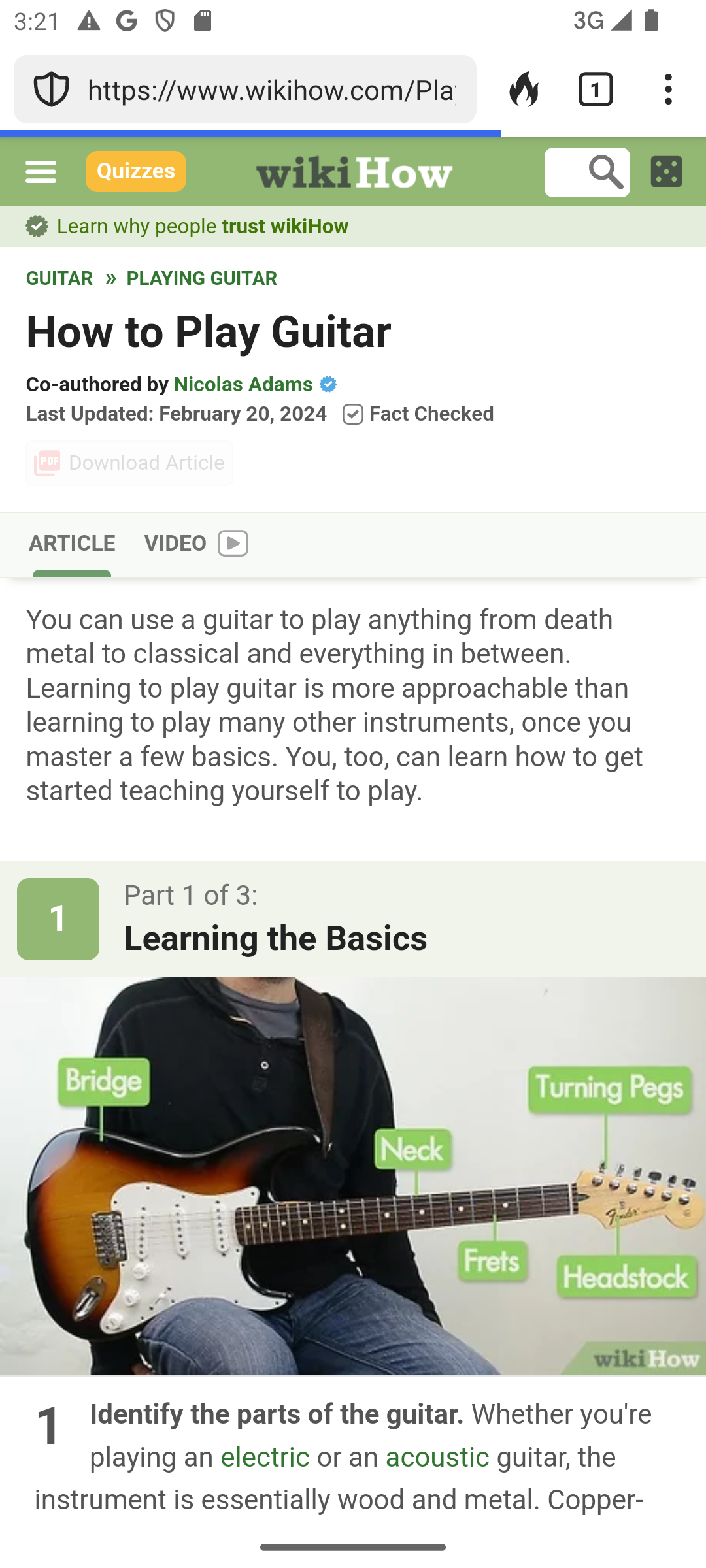Open Nicolas Adams author profile
Screen dimensions: 706x1568
tap(243, 384)
